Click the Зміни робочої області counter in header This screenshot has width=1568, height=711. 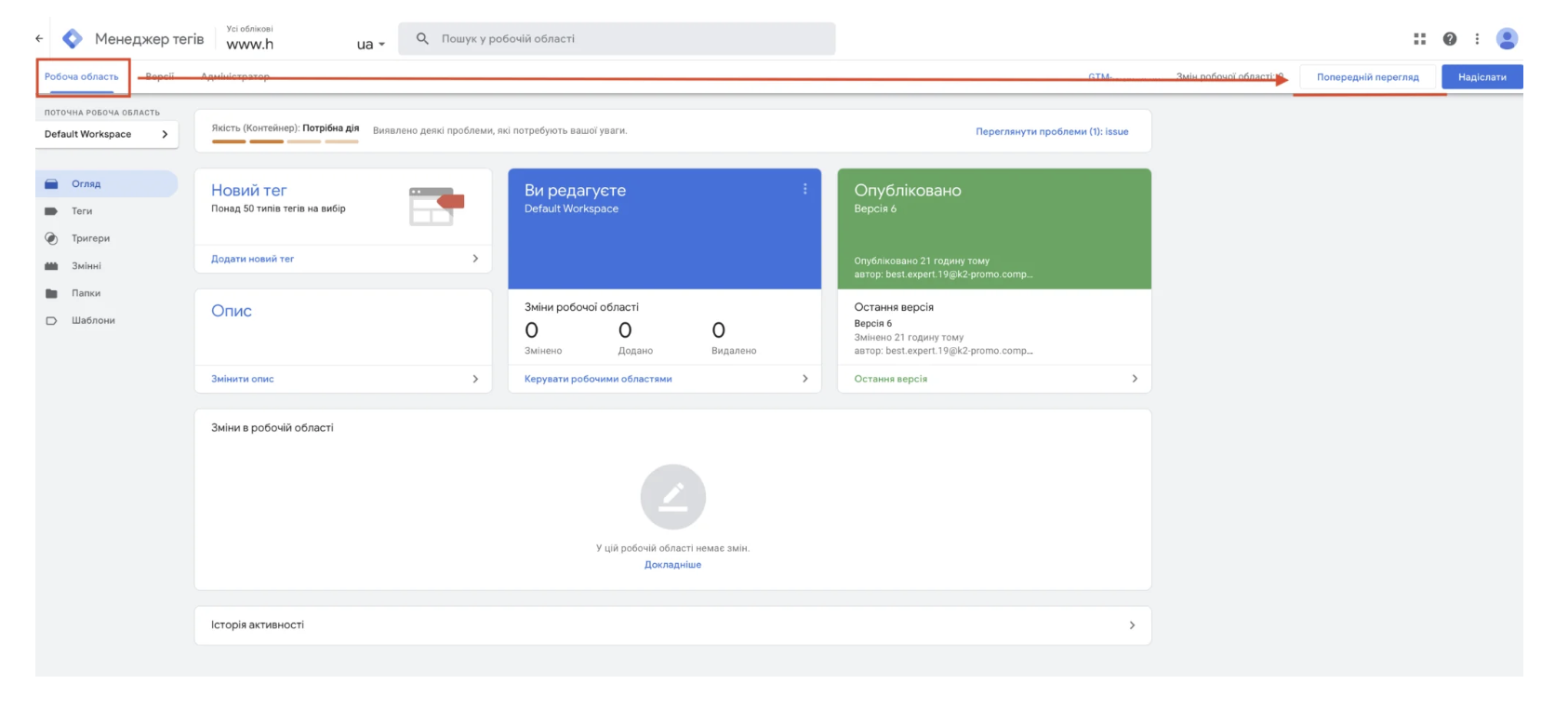click(x=1229, y=76)
